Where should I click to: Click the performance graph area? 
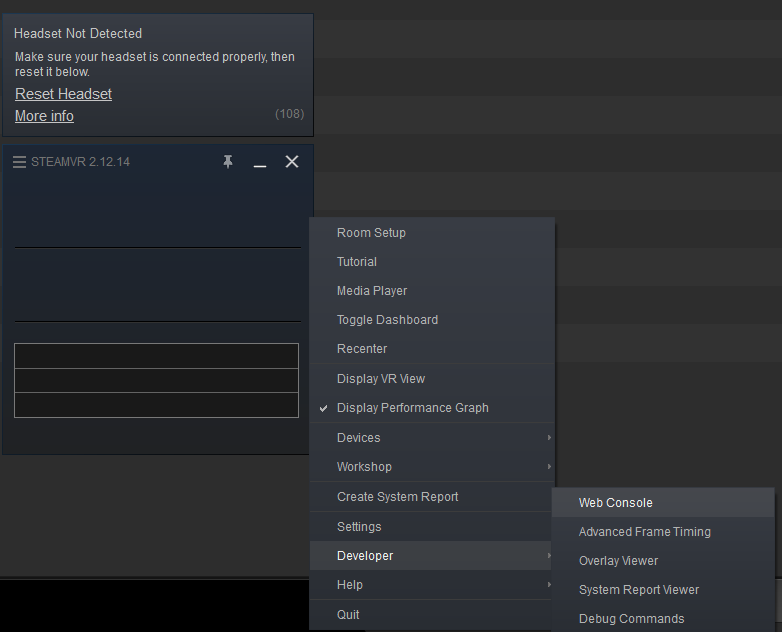click(157, 380)
